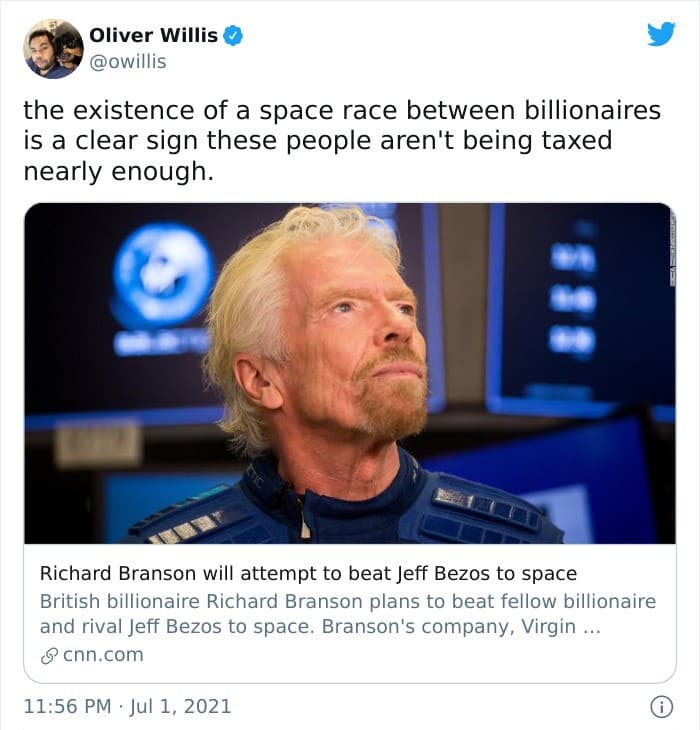This screenshot has height=730, width=700.
Task: Click the 11:56 PM timestamp
Action: (67, 706)
